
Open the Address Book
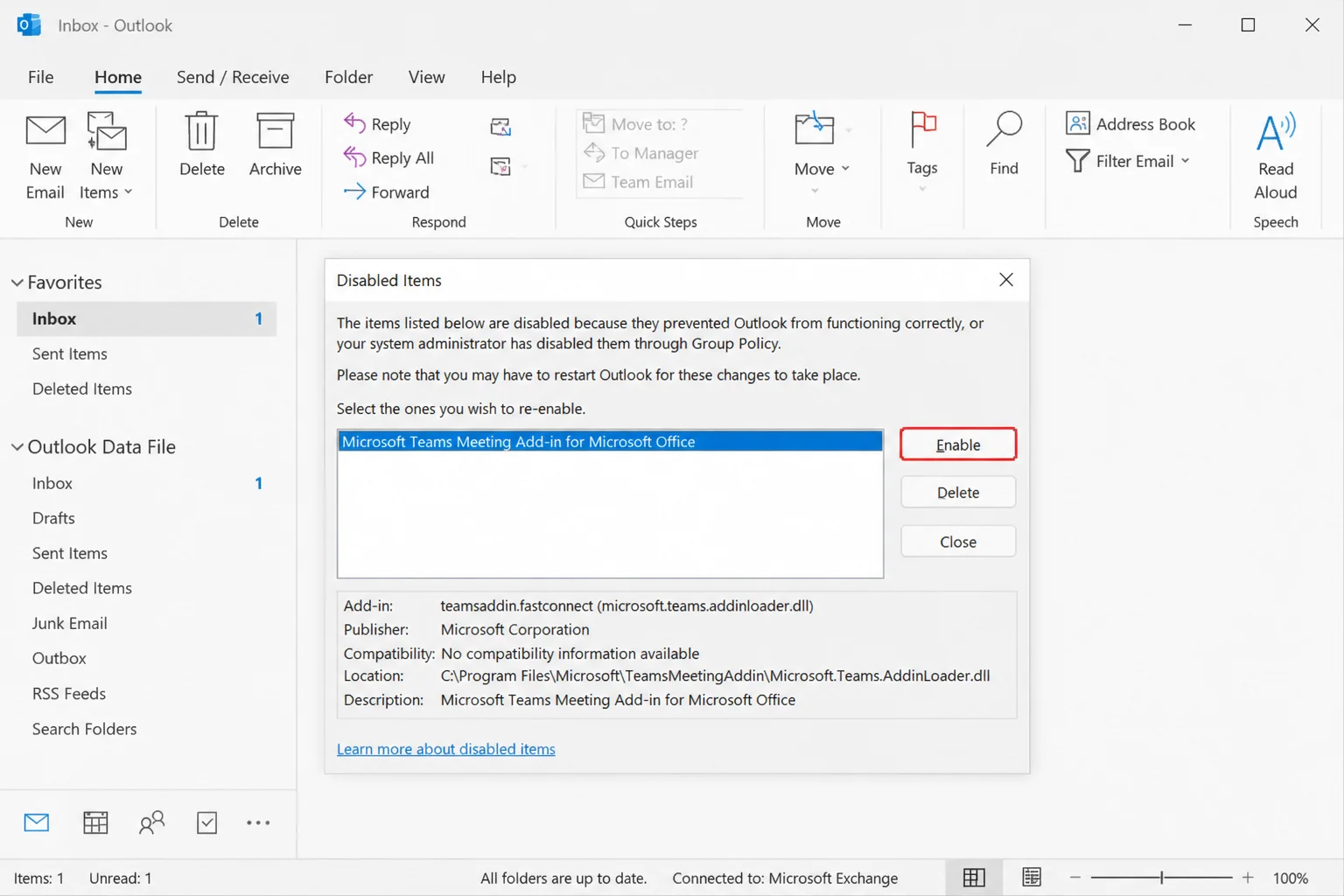tap(1130, 123)
